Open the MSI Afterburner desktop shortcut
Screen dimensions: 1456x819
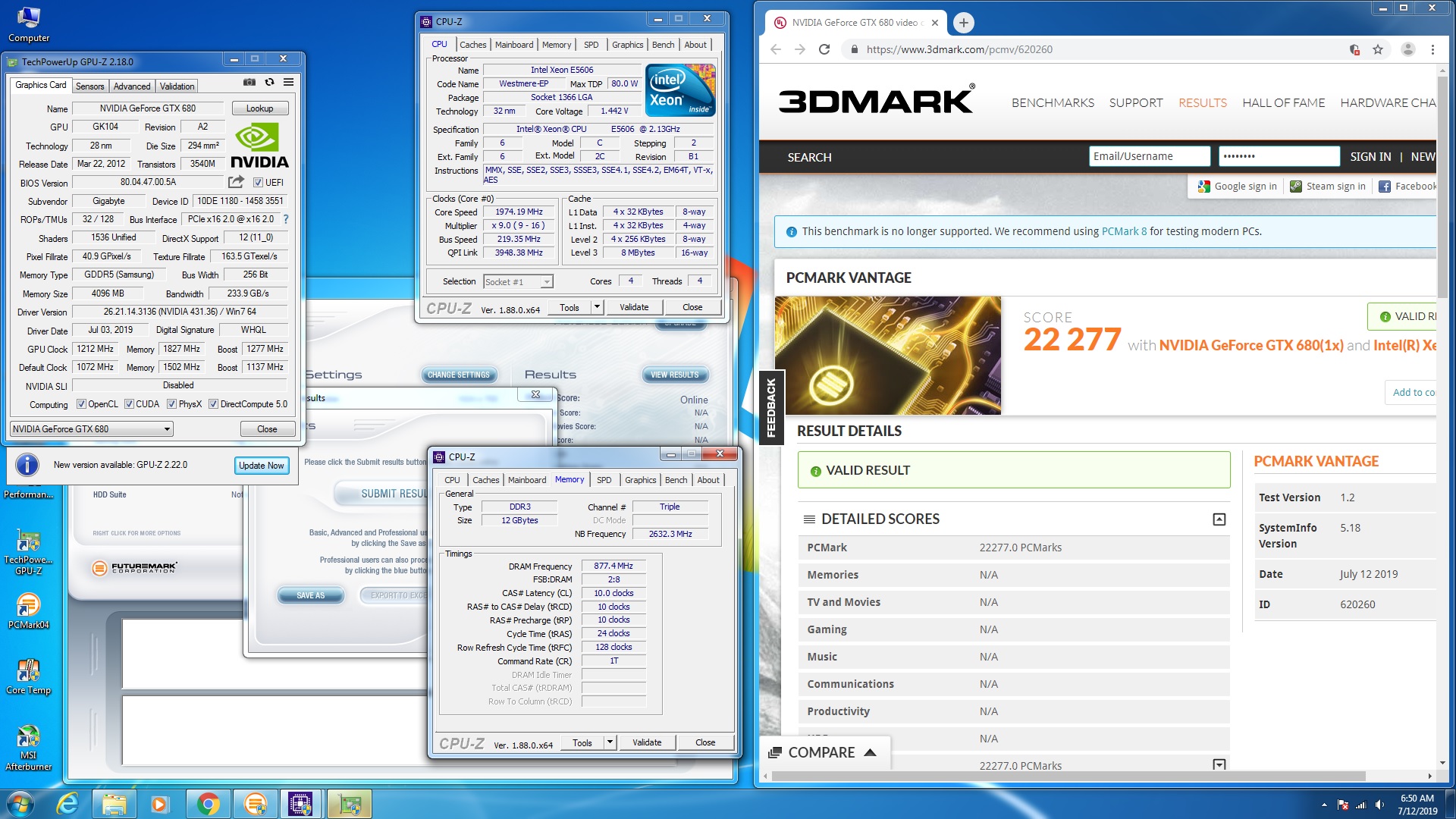pyautogui.click(x=29, y=748)
